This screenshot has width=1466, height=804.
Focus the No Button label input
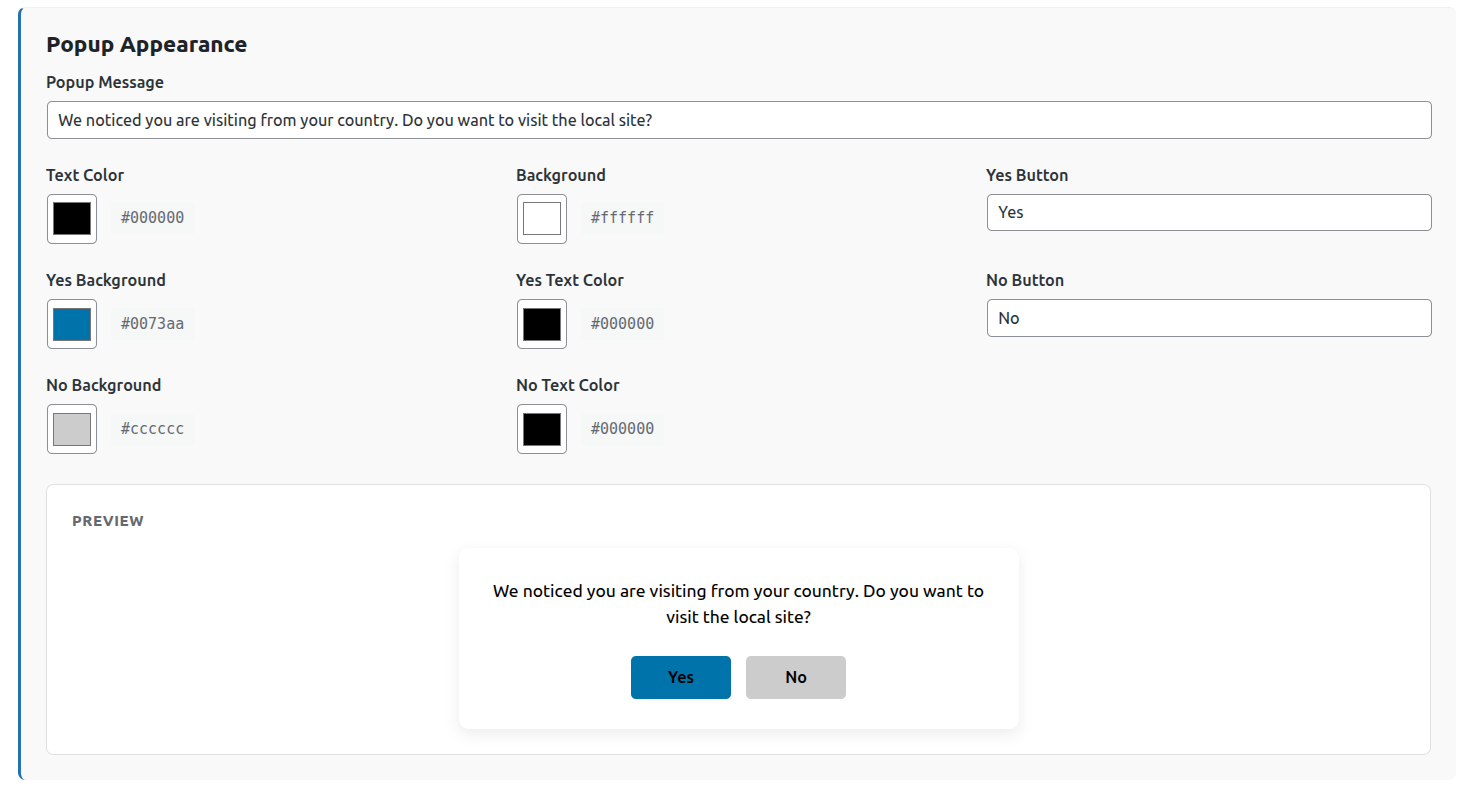(1208, 318)
